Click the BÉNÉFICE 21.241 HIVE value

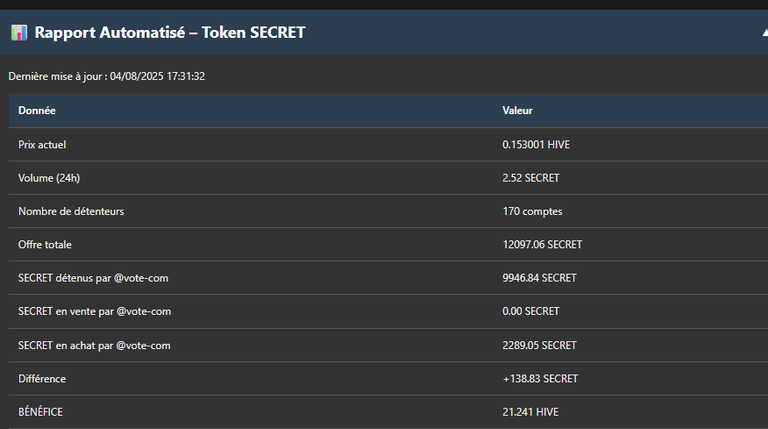point(530,412)
